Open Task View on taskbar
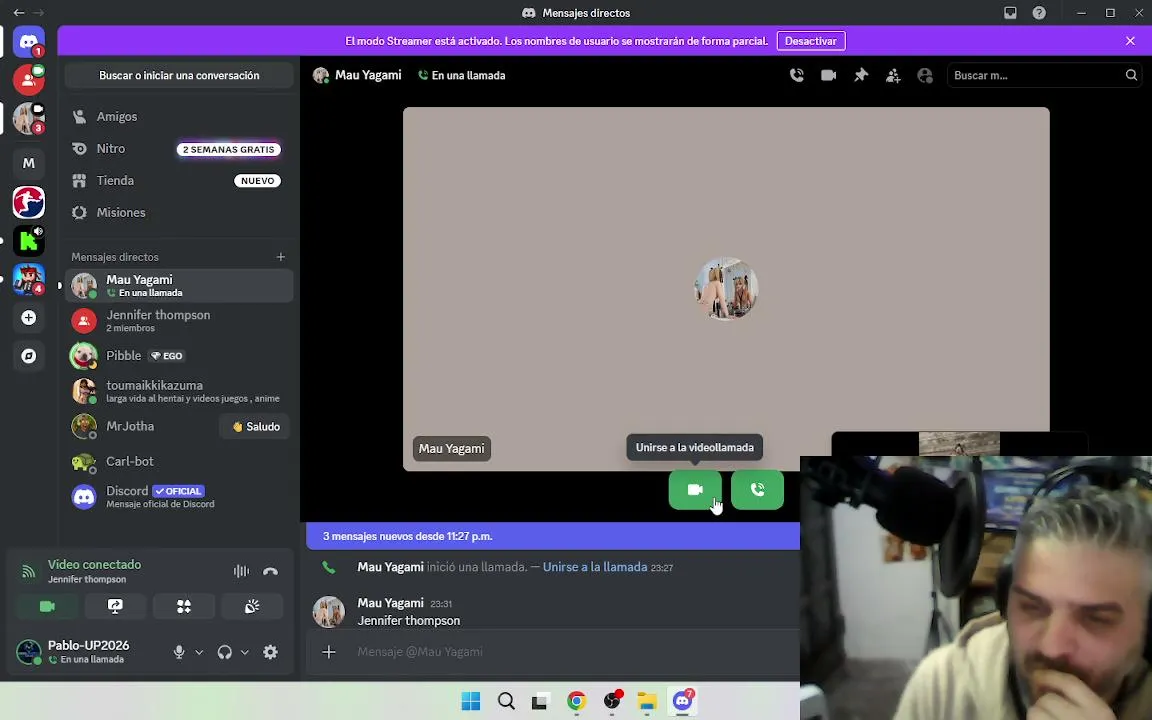This screenshot has height=720, width=1152. point(541,702)
